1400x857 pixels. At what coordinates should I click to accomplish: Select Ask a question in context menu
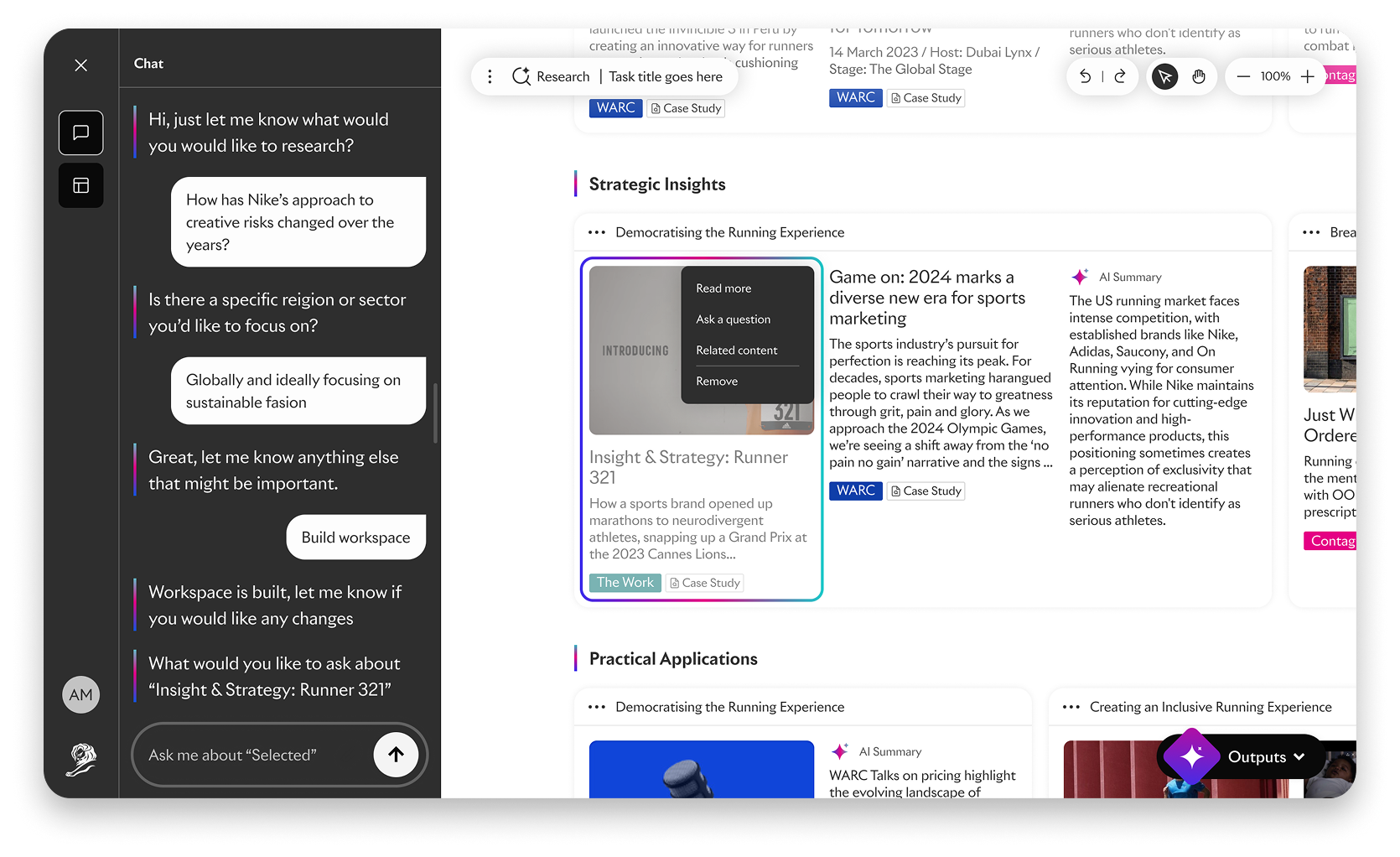point(733,319)
